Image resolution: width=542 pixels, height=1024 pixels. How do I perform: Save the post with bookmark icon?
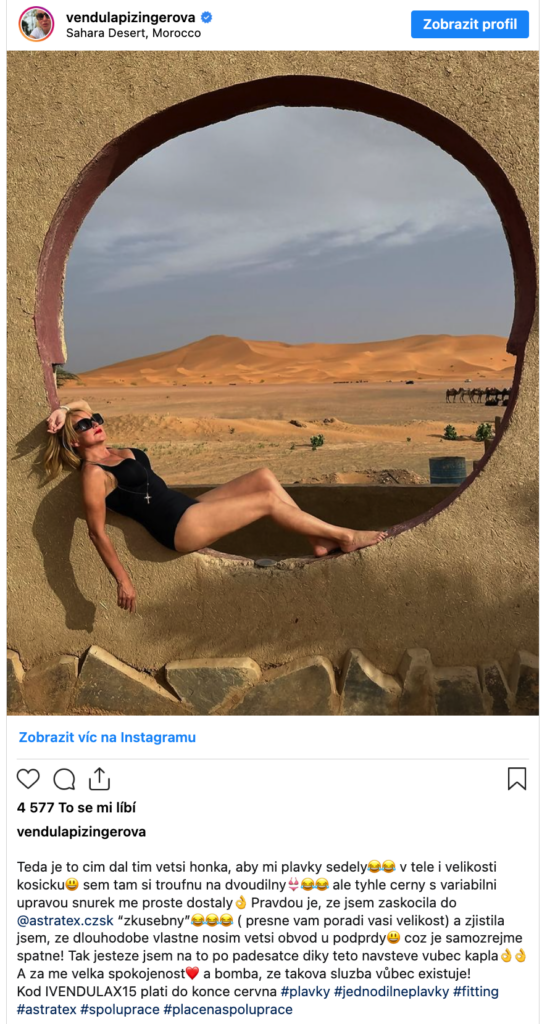(517, 778)
